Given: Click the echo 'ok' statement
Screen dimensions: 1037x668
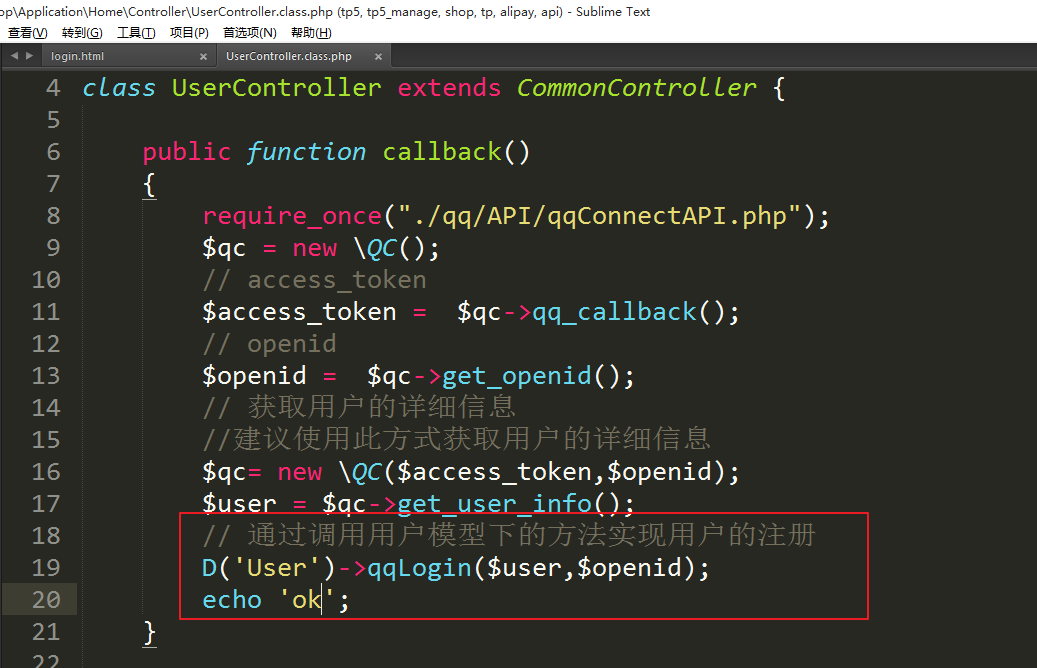Looking at the screenshot, I should coord(275,600).
